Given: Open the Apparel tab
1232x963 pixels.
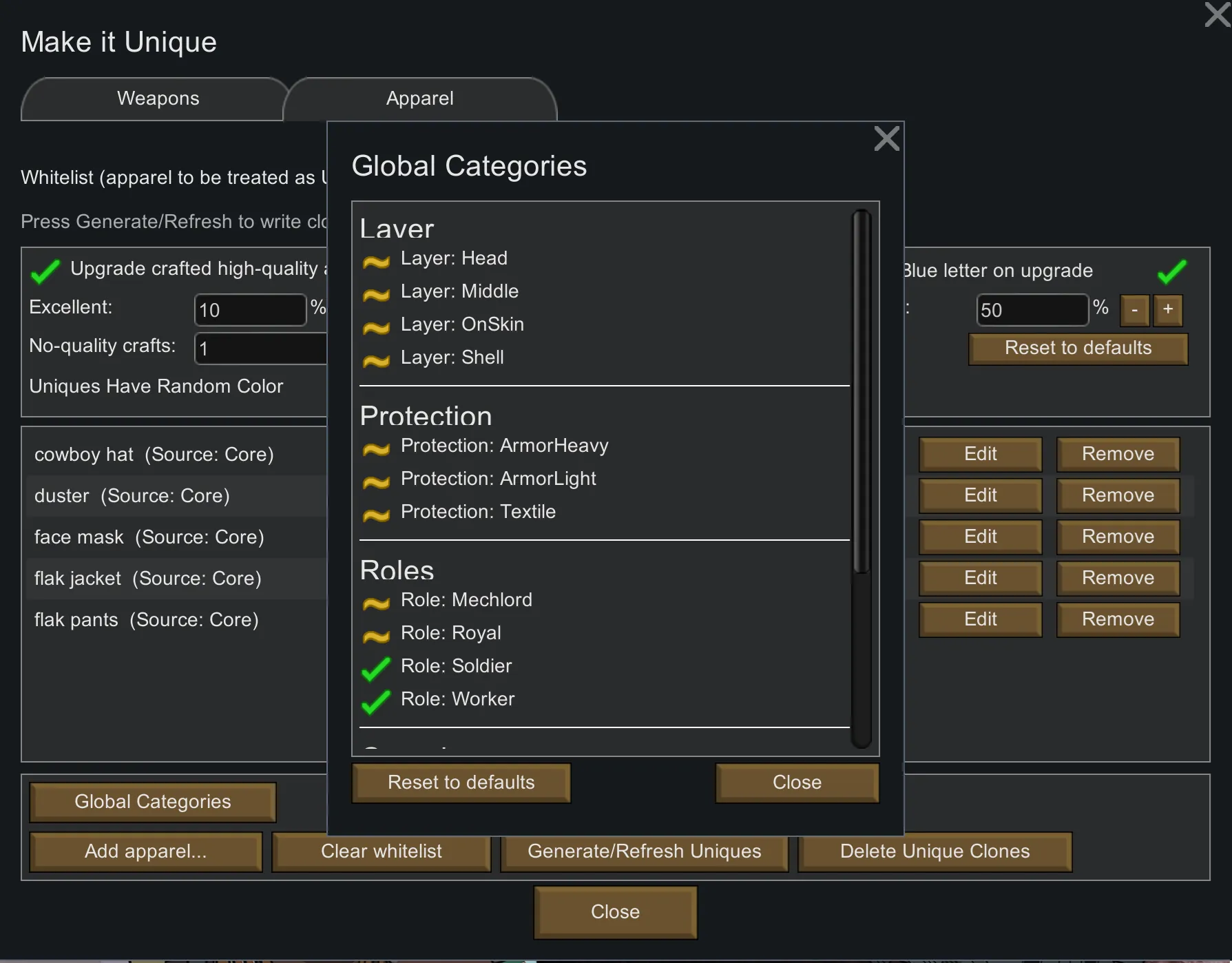Looking at the screenshot, I should click(419, 99).
